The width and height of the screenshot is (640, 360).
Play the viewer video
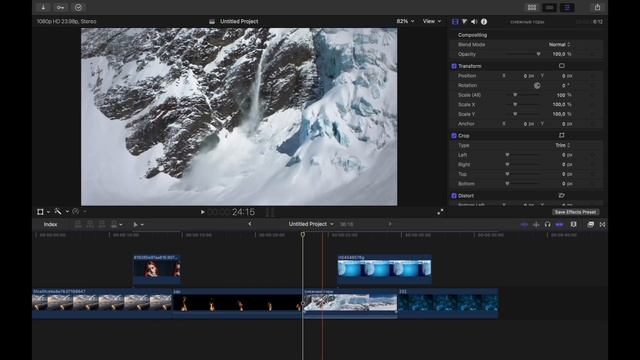click(202, 212)
